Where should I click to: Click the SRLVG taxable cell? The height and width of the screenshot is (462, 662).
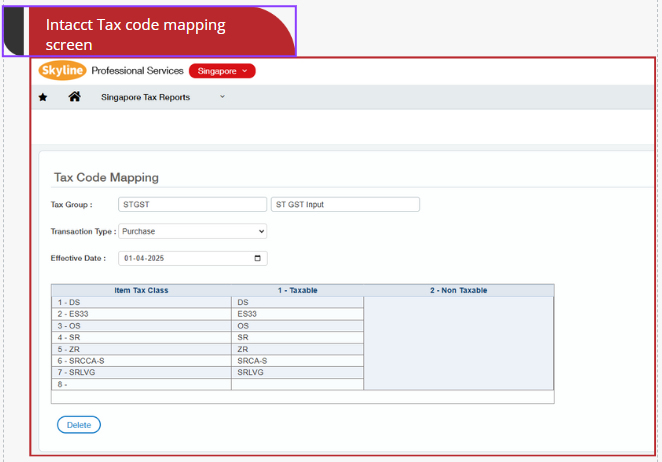pyautogui.click(x=297, y=372)
